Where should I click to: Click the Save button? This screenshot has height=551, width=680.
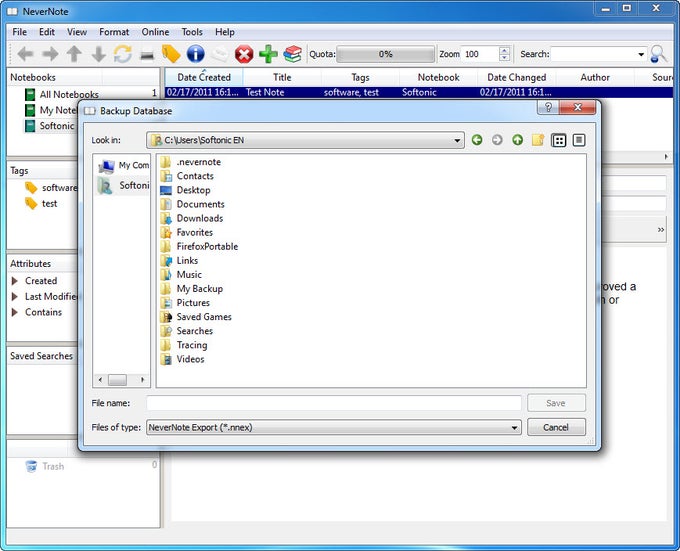tap(556, 403)
